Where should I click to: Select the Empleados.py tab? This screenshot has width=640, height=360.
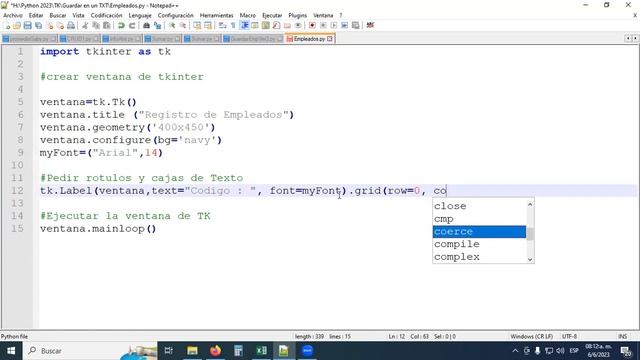coord(309,39)
